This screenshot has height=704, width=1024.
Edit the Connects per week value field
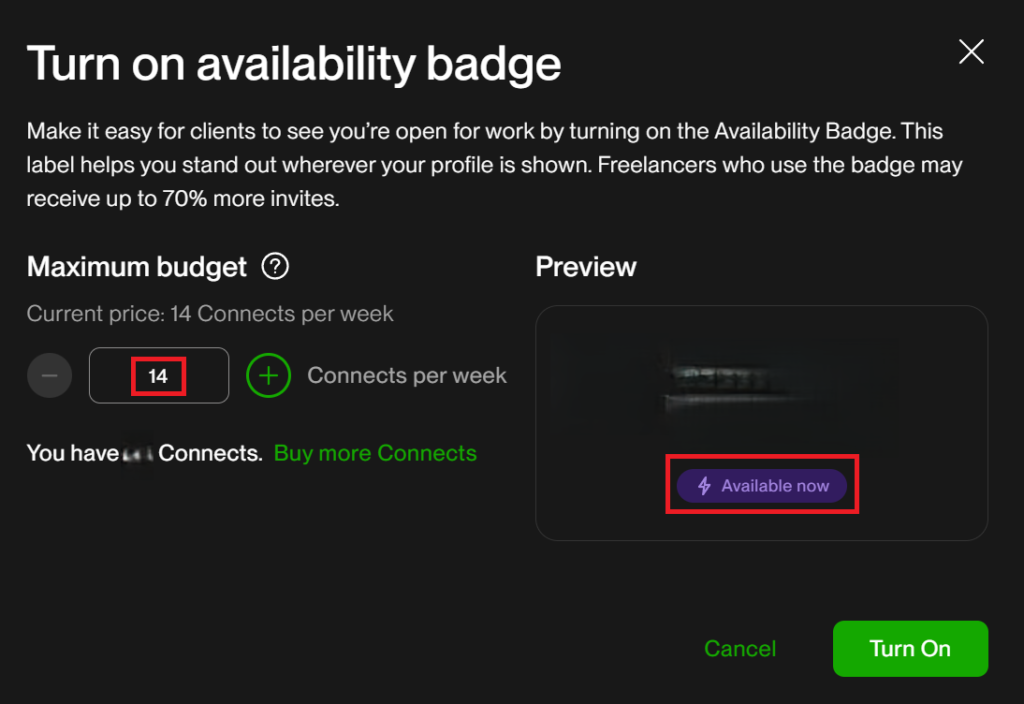point(158,375)
